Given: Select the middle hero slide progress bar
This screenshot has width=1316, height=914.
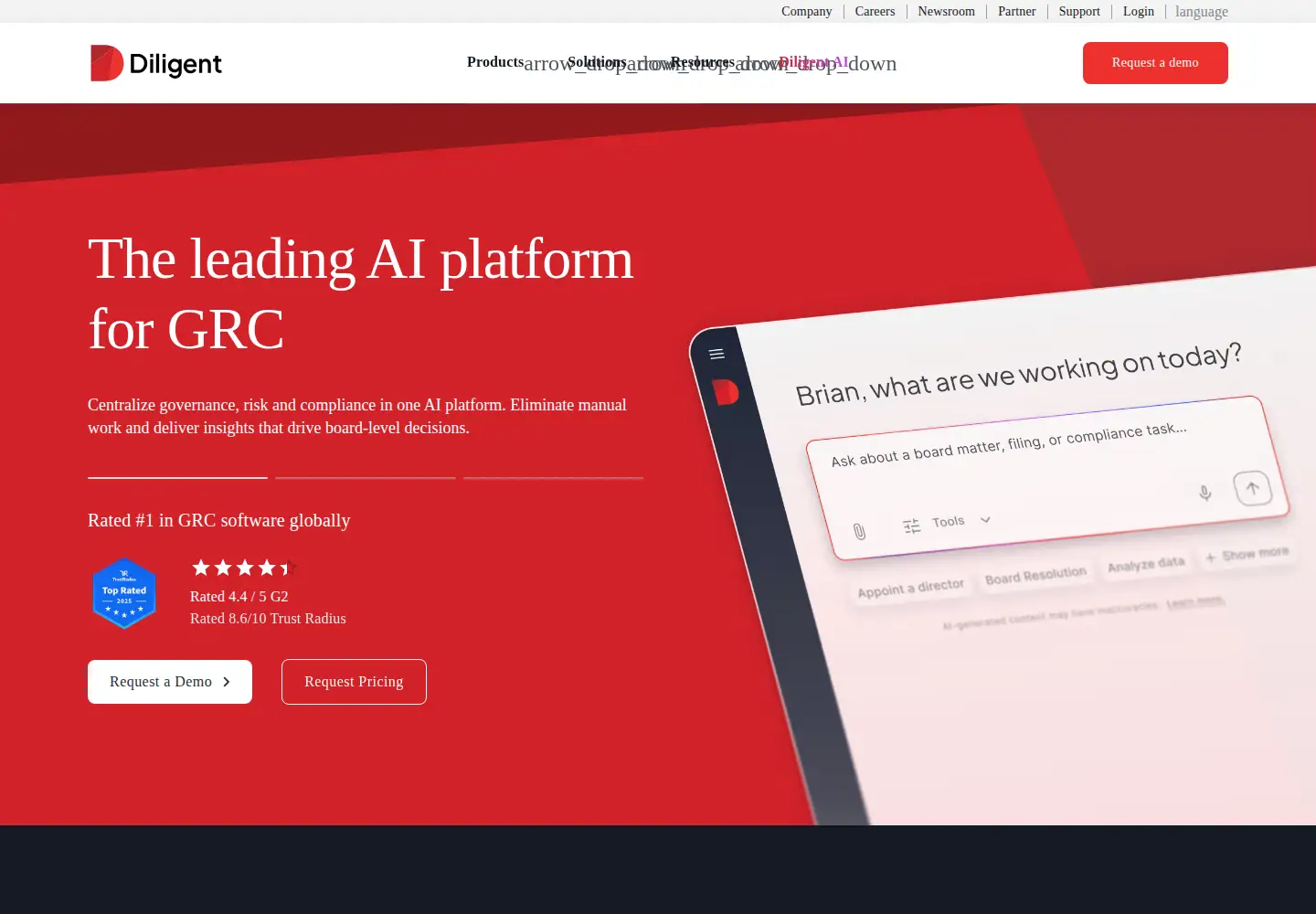Looking at the screenshot, I should pos(366,477).
